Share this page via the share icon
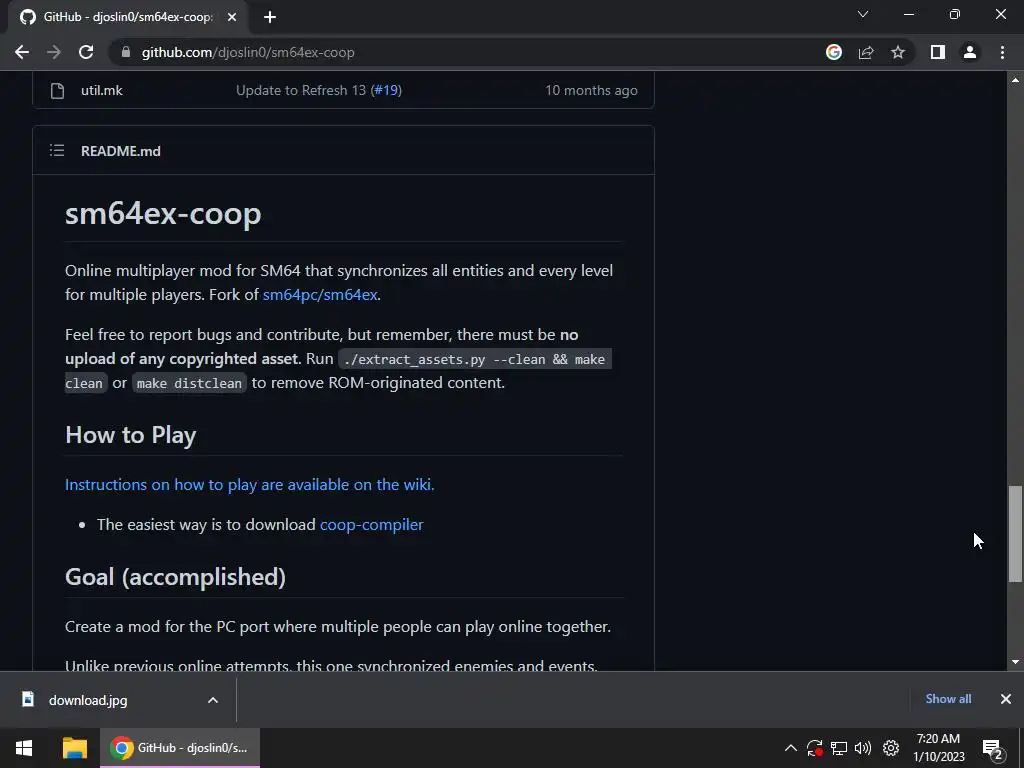 coord(866,52)
